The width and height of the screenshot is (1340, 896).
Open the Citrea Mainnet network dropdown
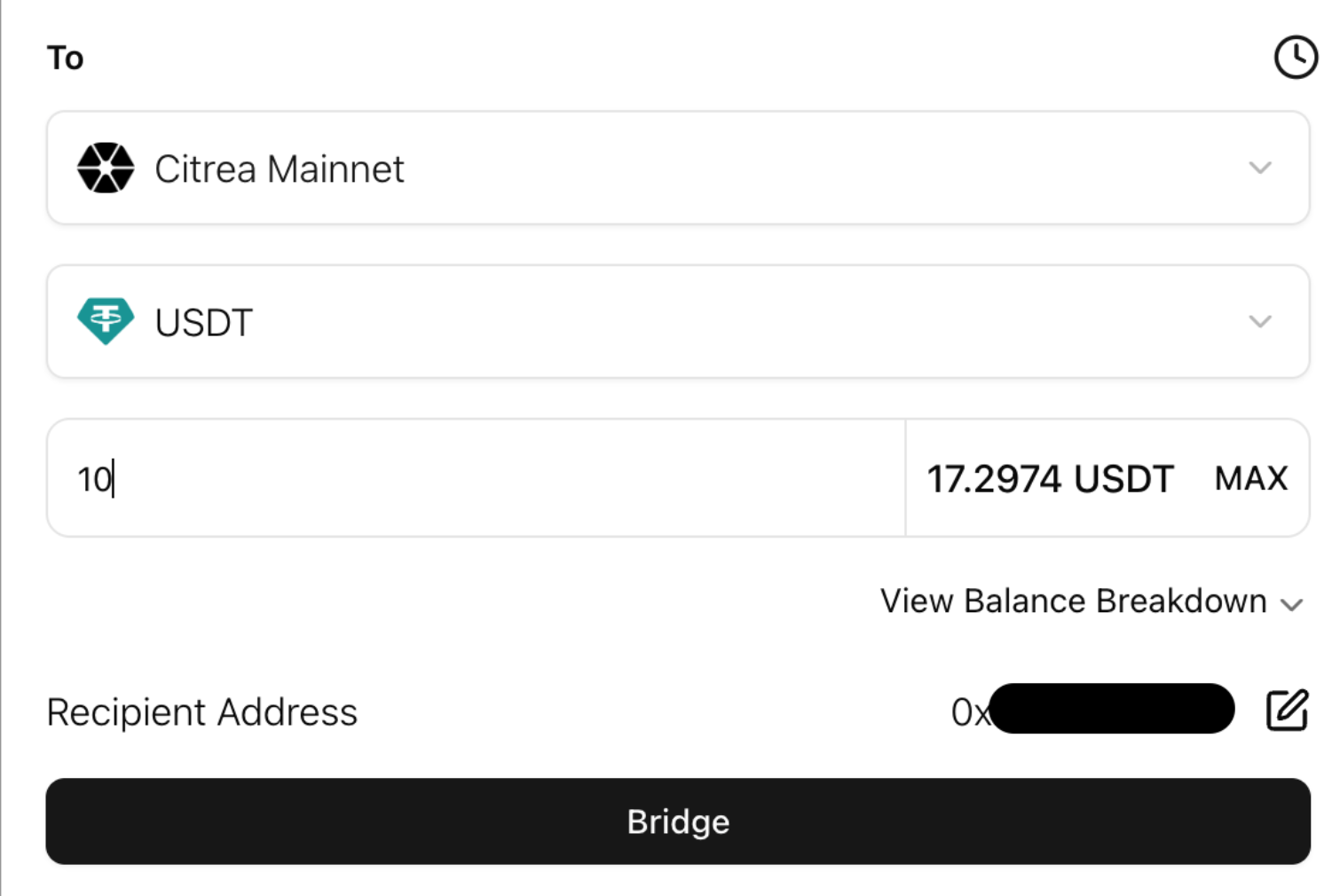pyautogui.click(x=674, y=168)
